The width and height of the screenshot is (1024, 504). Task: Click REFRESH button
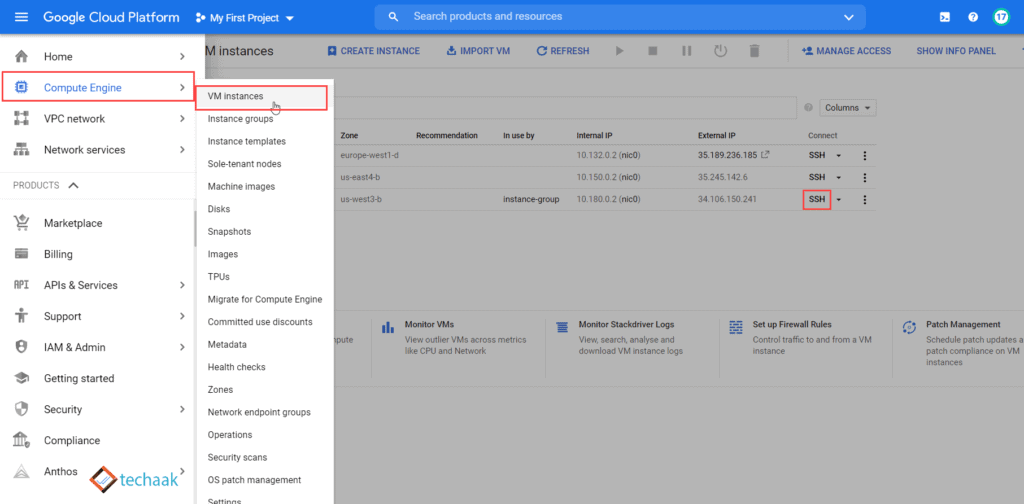point(562,51)
